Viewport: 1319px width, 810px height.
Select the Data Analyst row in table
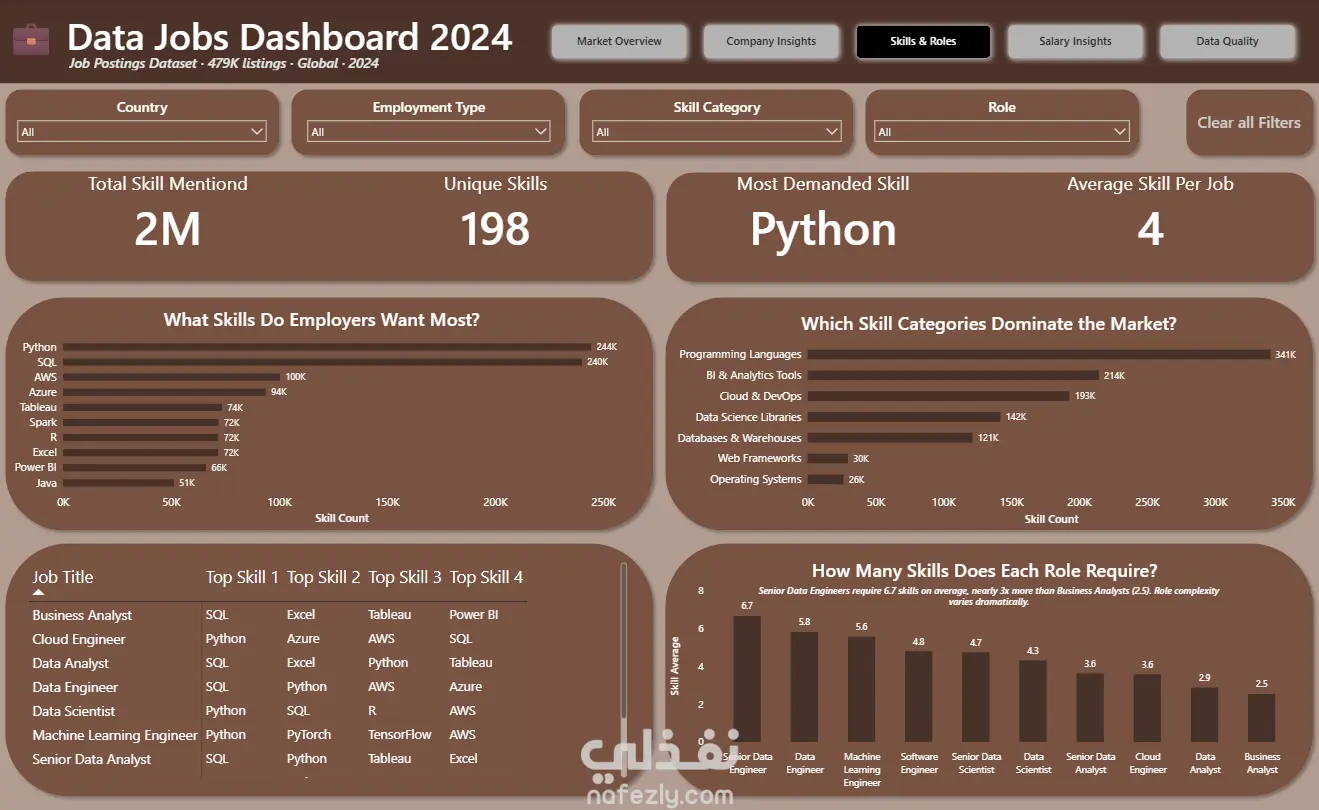pos(279,663)
